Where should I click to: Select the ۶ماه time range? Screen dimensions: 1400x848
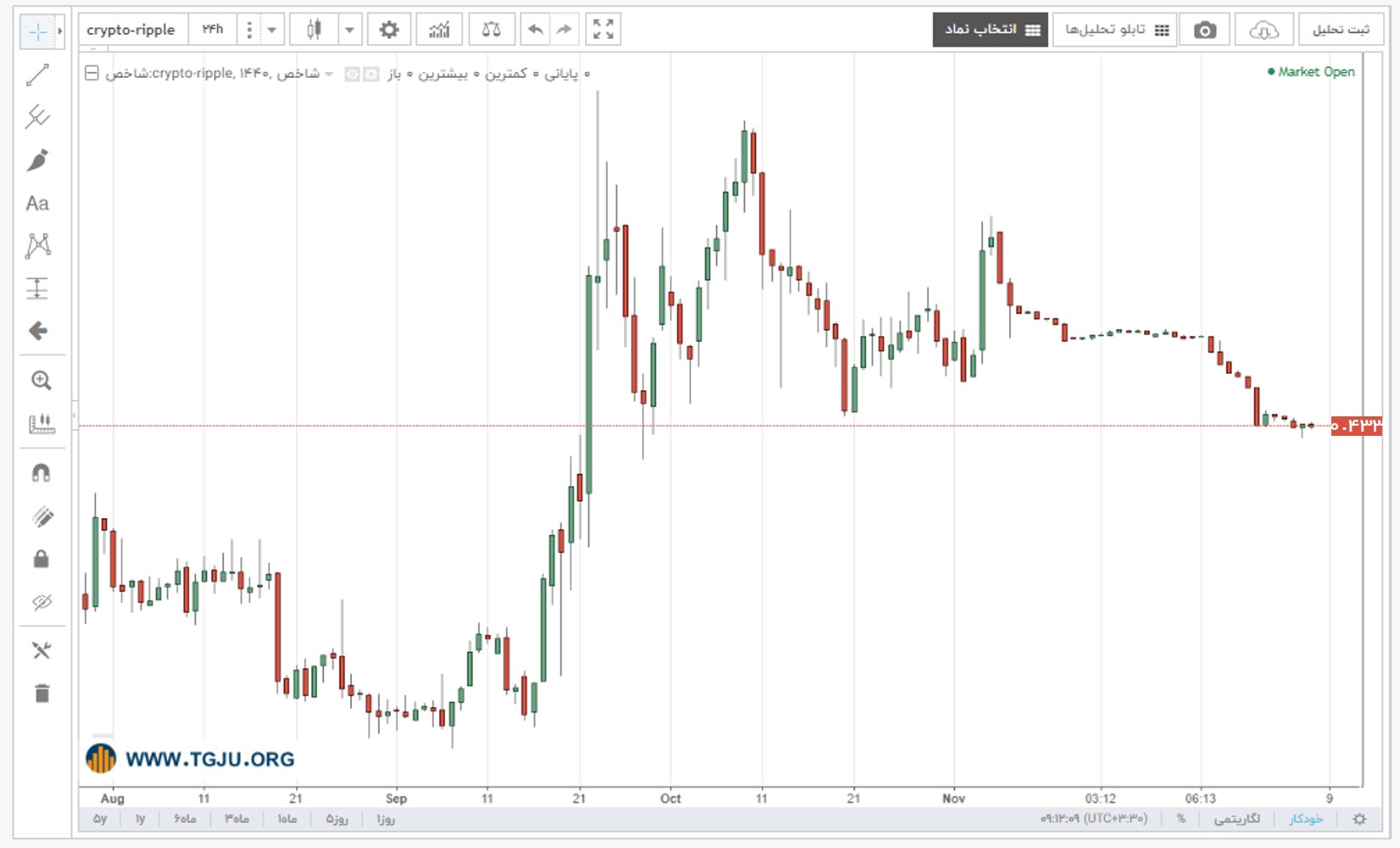click(185, 819)
